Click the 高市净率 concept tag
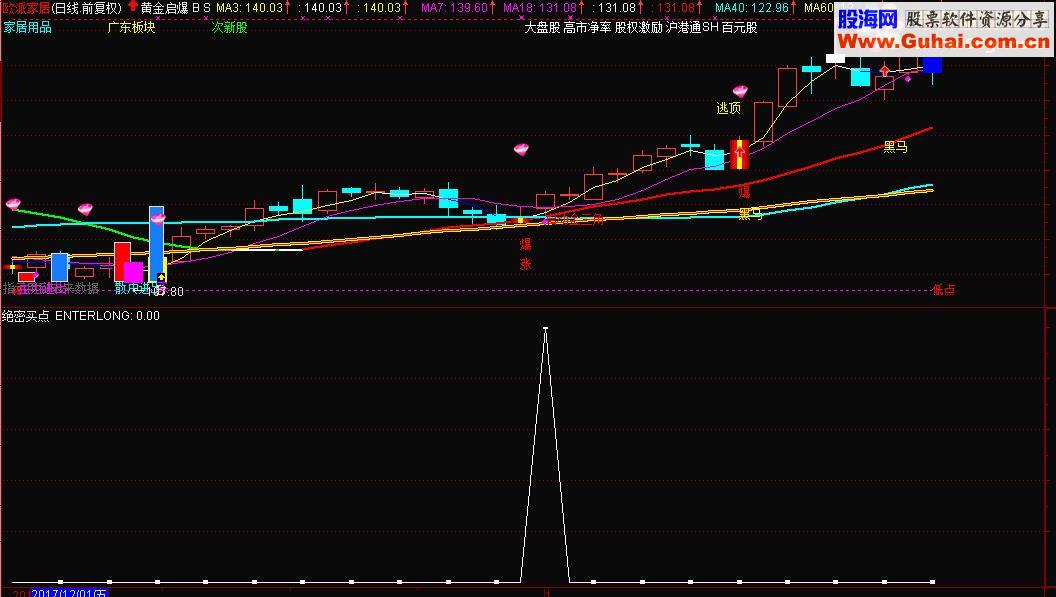Image resolution: width=1056 pixels, height=597 pixels. (587, 28)
